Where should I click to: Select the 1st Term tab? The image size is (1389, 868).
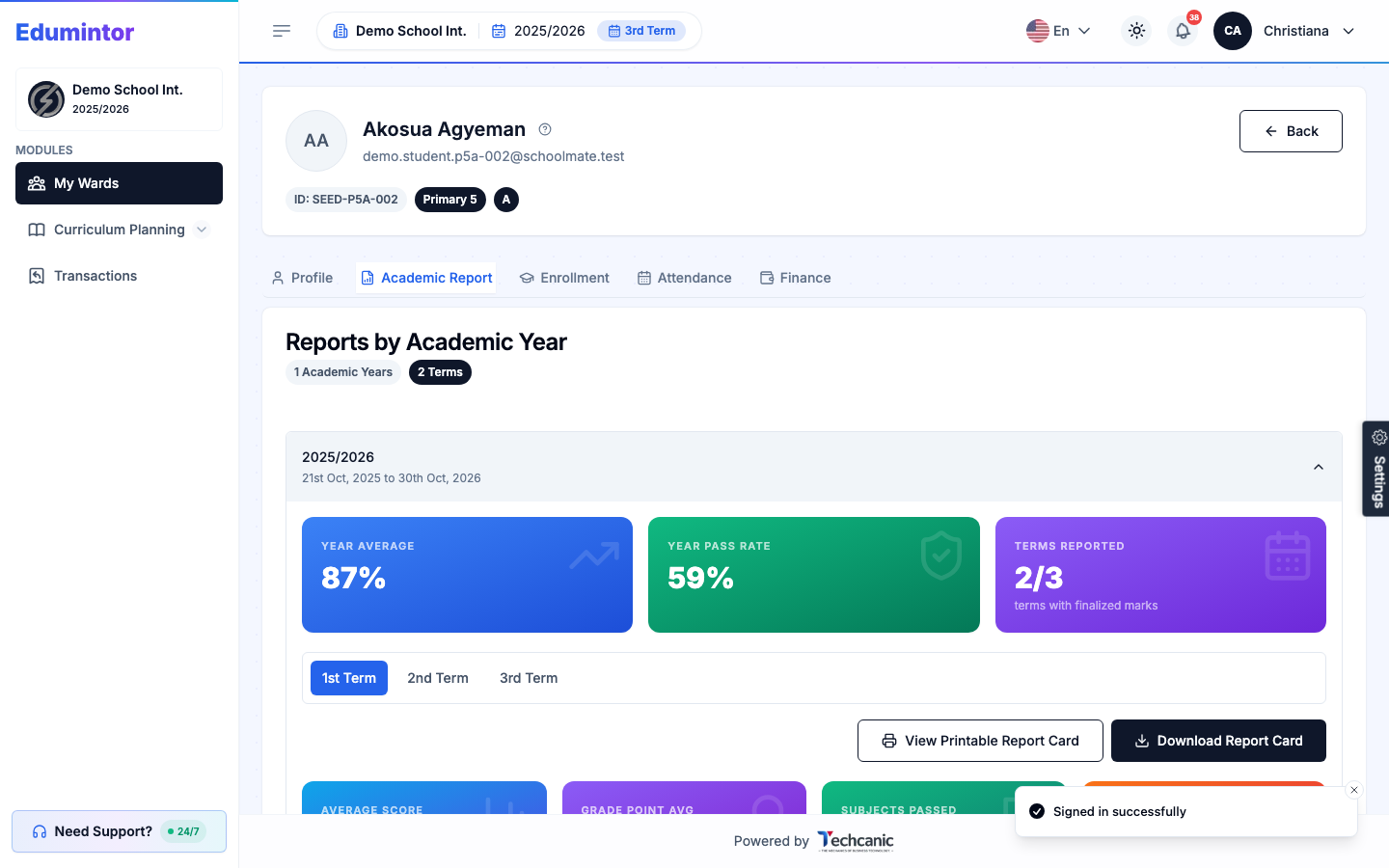click(x=349, y=678)
